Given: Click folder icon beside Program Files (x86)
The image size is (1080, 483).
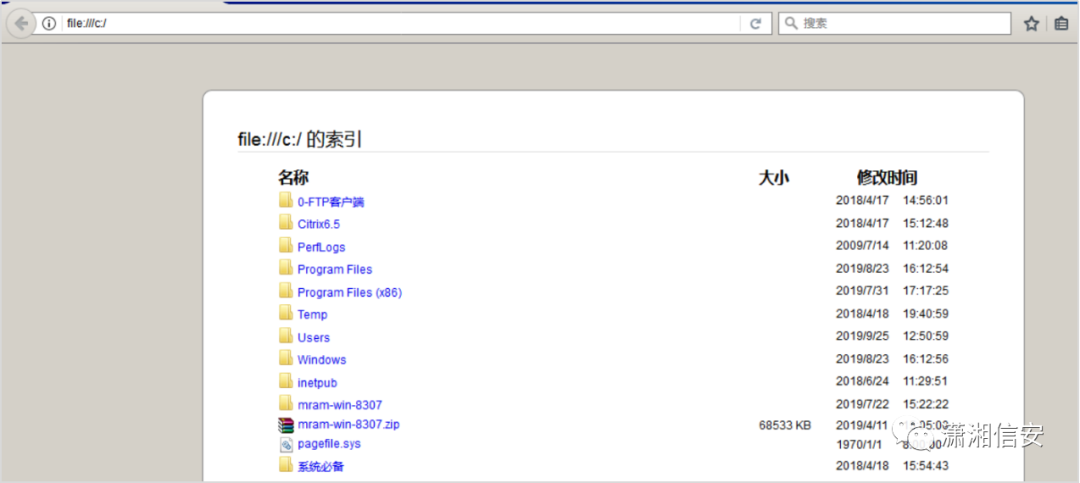Looking at the screenshot, I should (x=286, y=291).
